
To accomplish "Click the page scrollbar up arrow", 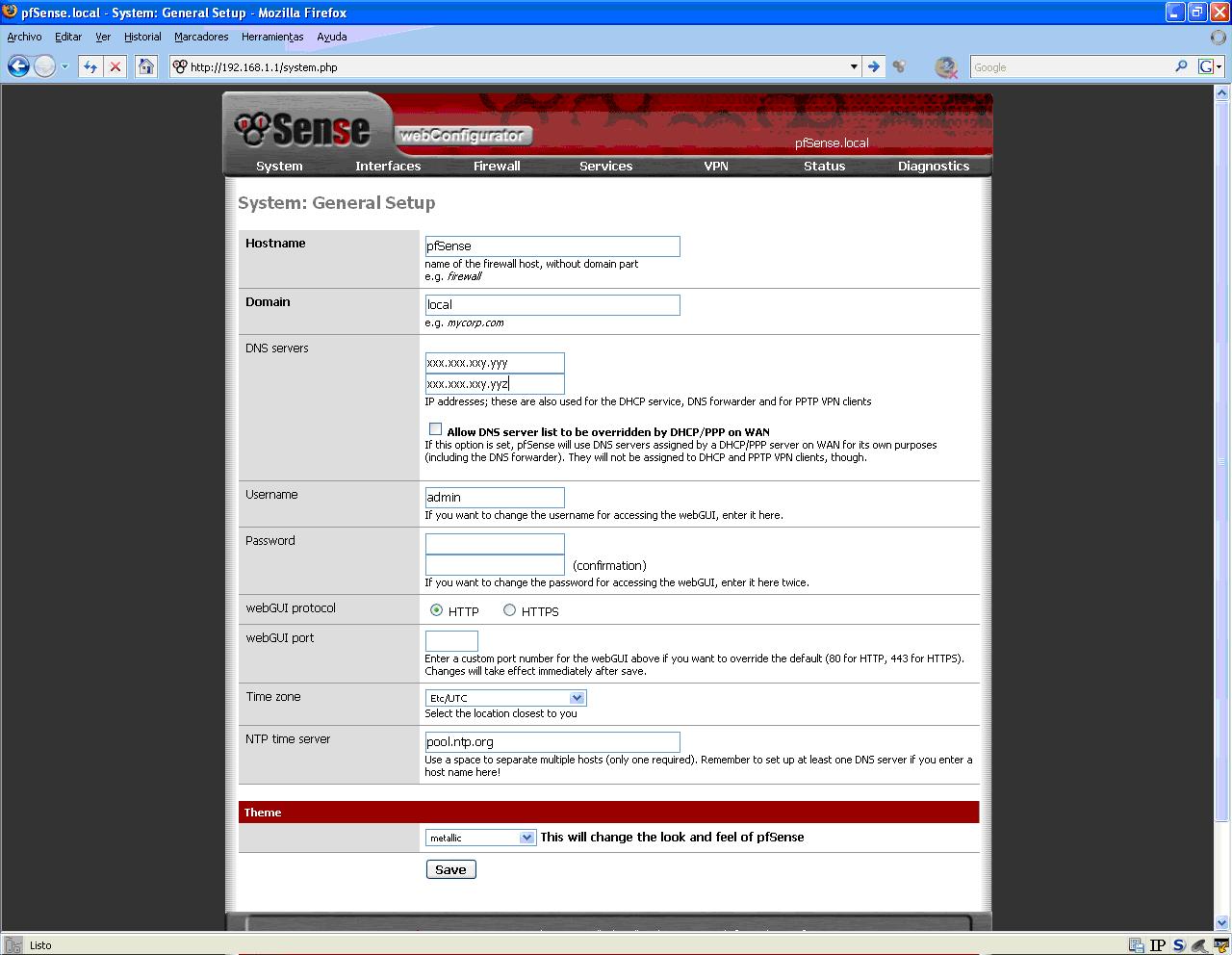I will point(1222,93).
